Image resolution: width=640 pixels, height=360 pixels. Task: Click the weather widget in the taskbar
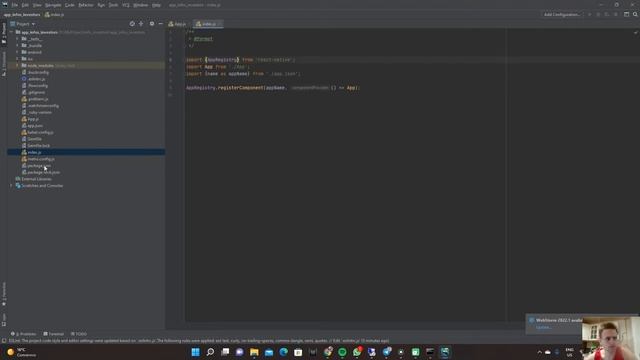pos(22,352)
